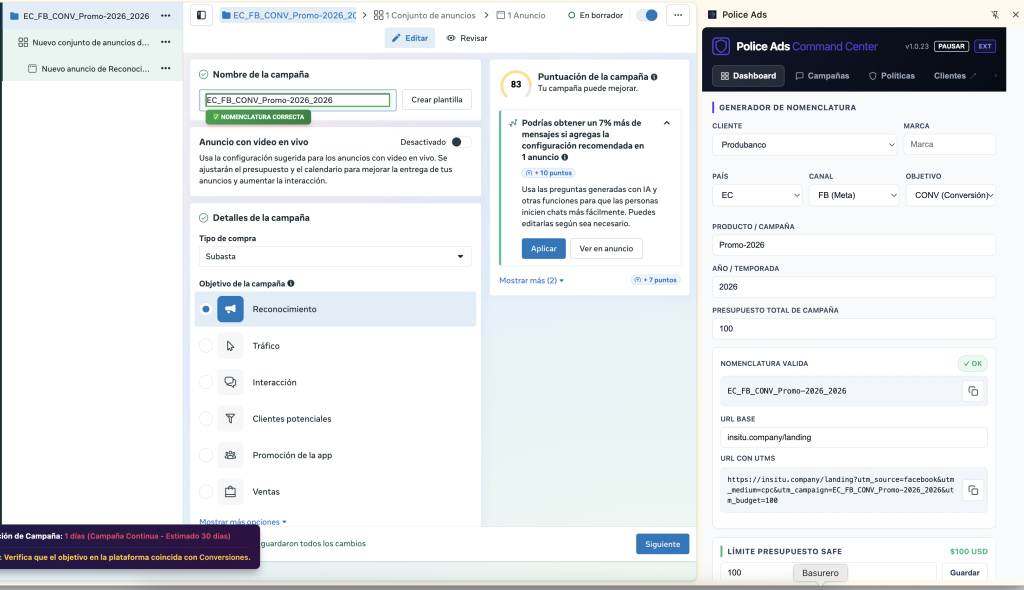Click the campaign name input field
This screenshot has height=590, width=1024.
[298, 100]
